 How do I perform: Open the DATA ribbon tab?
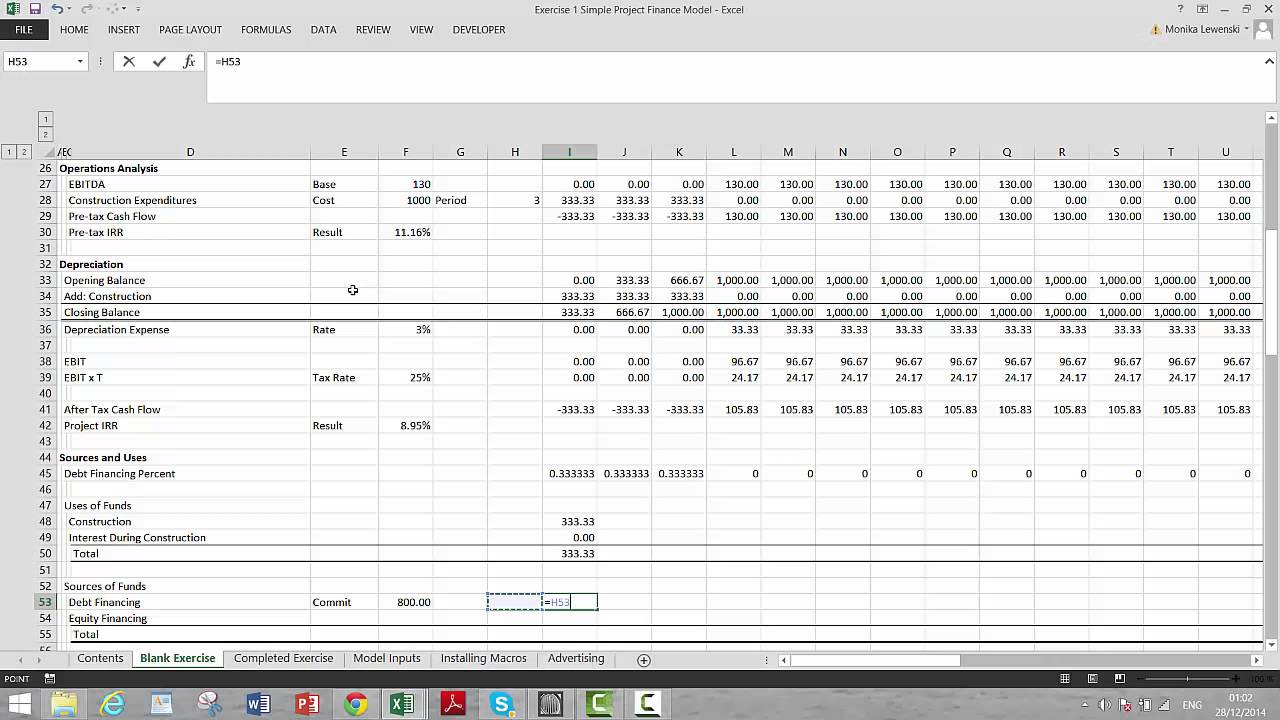[x=323, y=30]
